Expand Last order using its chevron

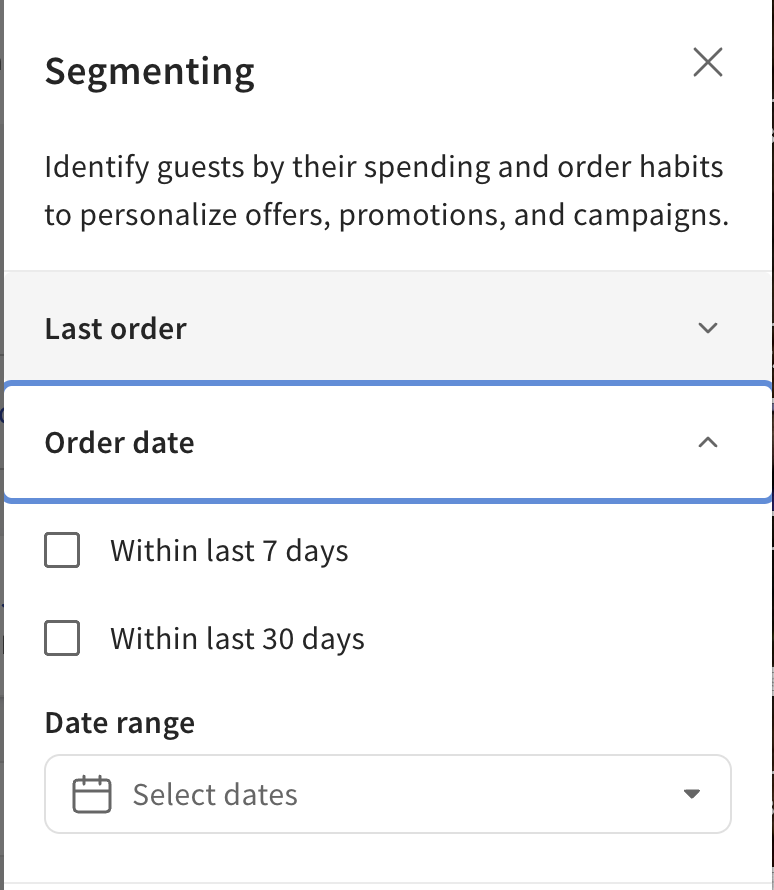(708, 328)
